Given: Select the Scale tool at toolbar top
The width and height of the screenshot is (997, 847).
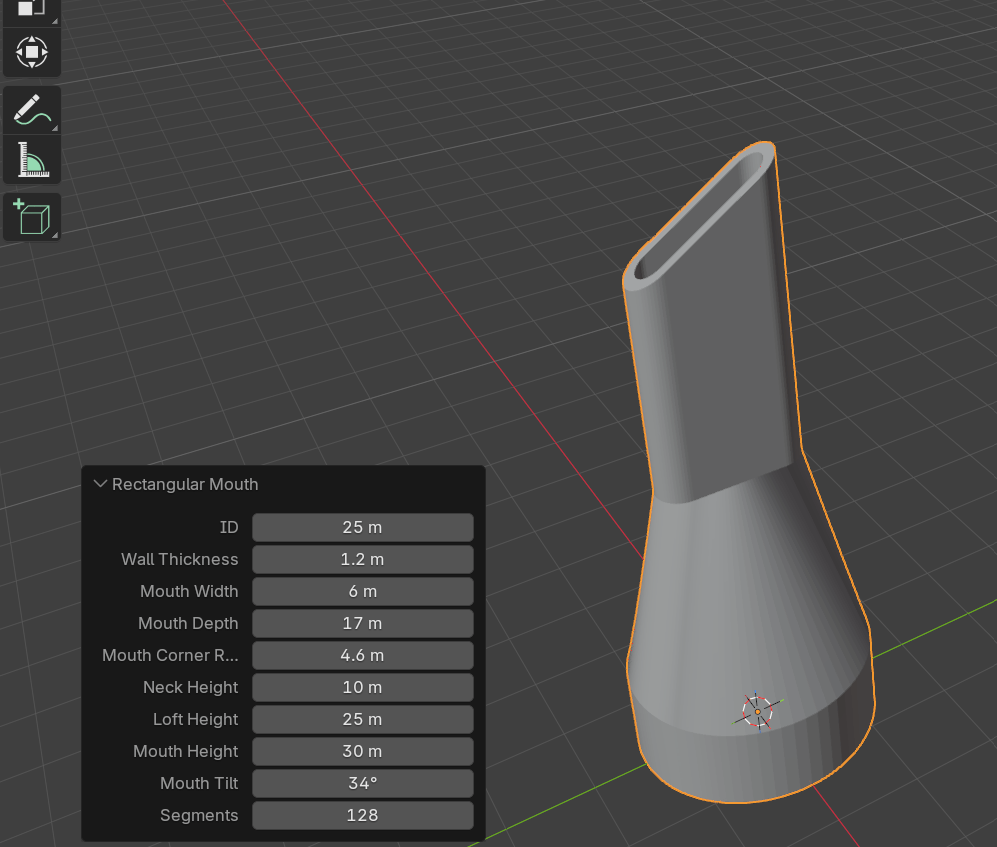Looking at the screenshot, I should [32, 12].
